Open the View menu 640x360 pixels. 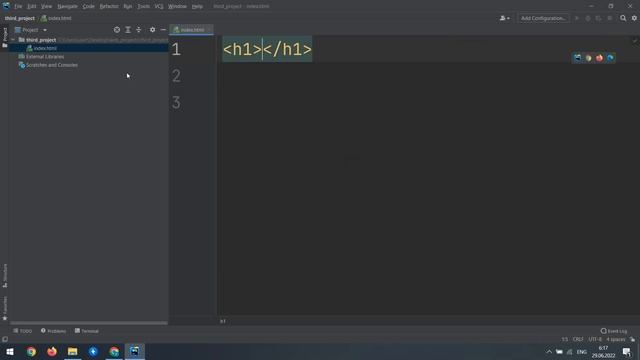click(x=47, y=6)
